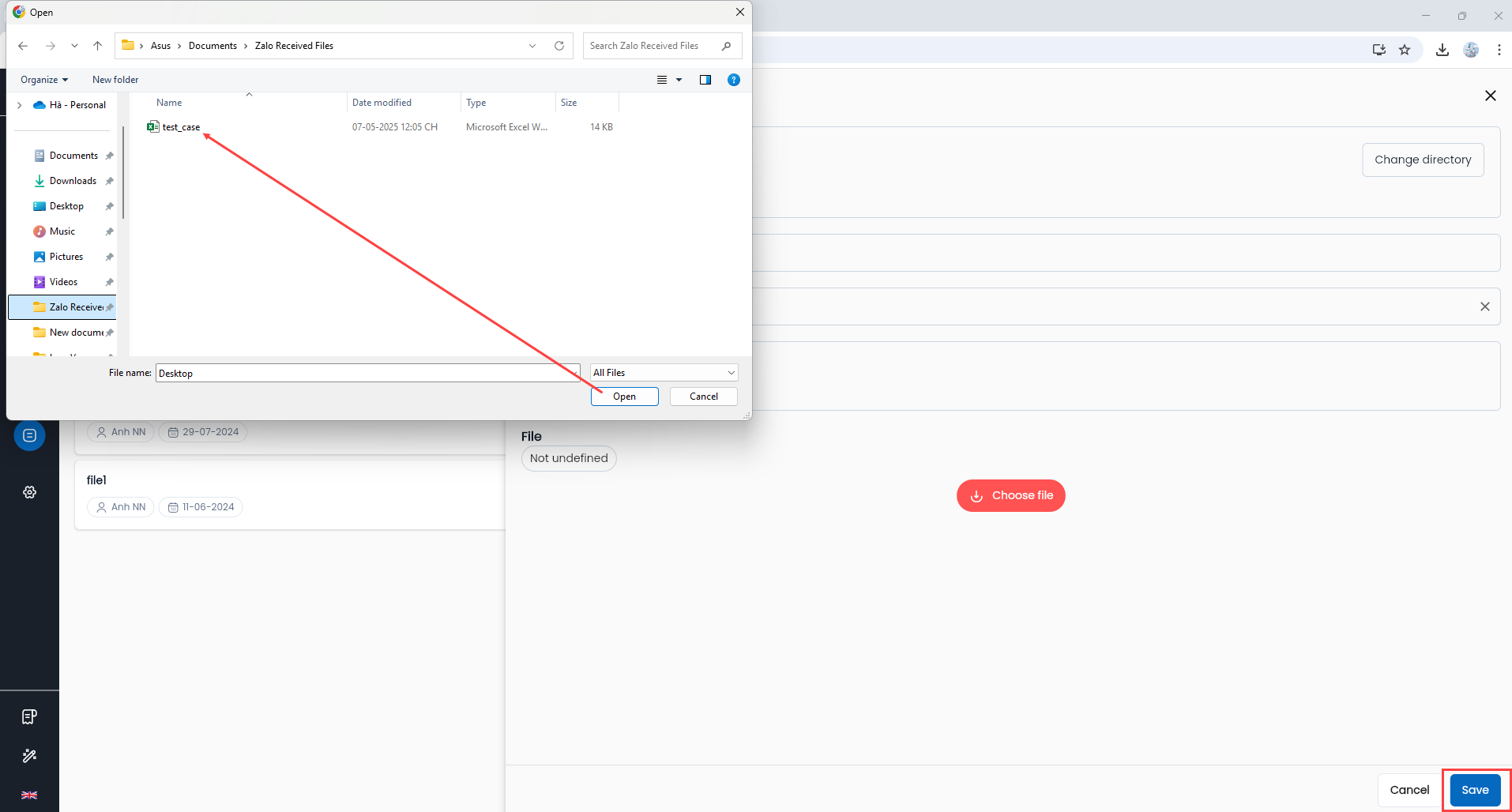
Task: Open the Organize menu
Action: 44,80
